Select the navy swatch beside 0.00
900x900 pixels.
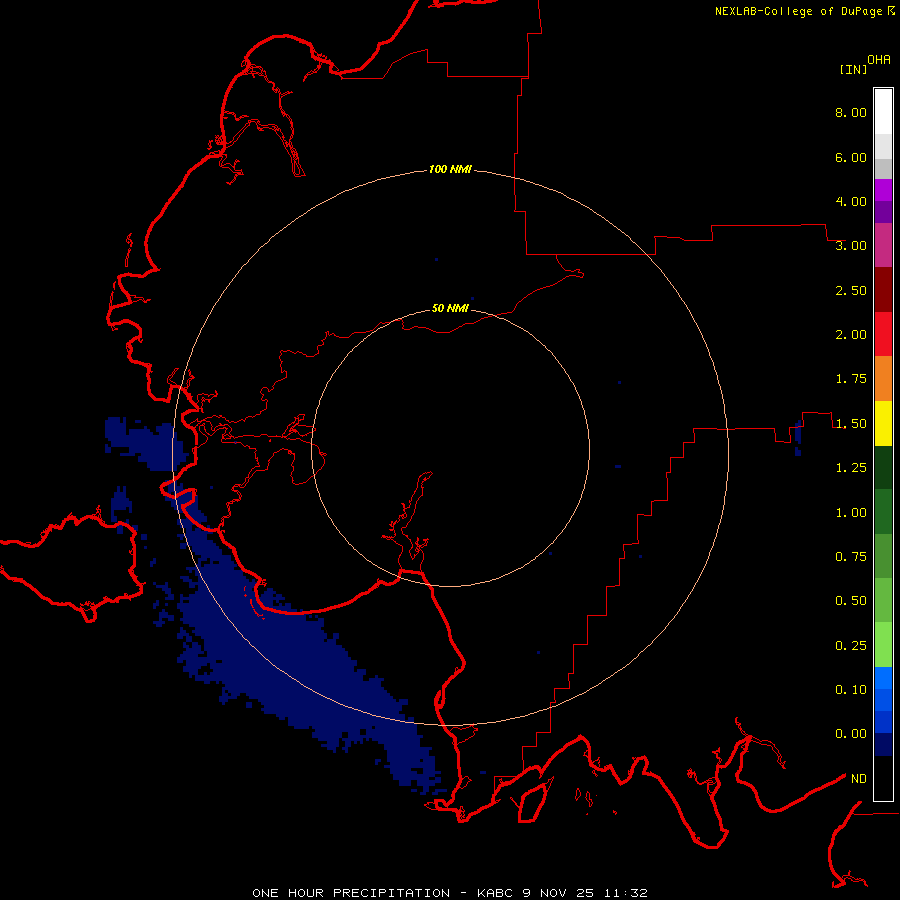(883, 745)
